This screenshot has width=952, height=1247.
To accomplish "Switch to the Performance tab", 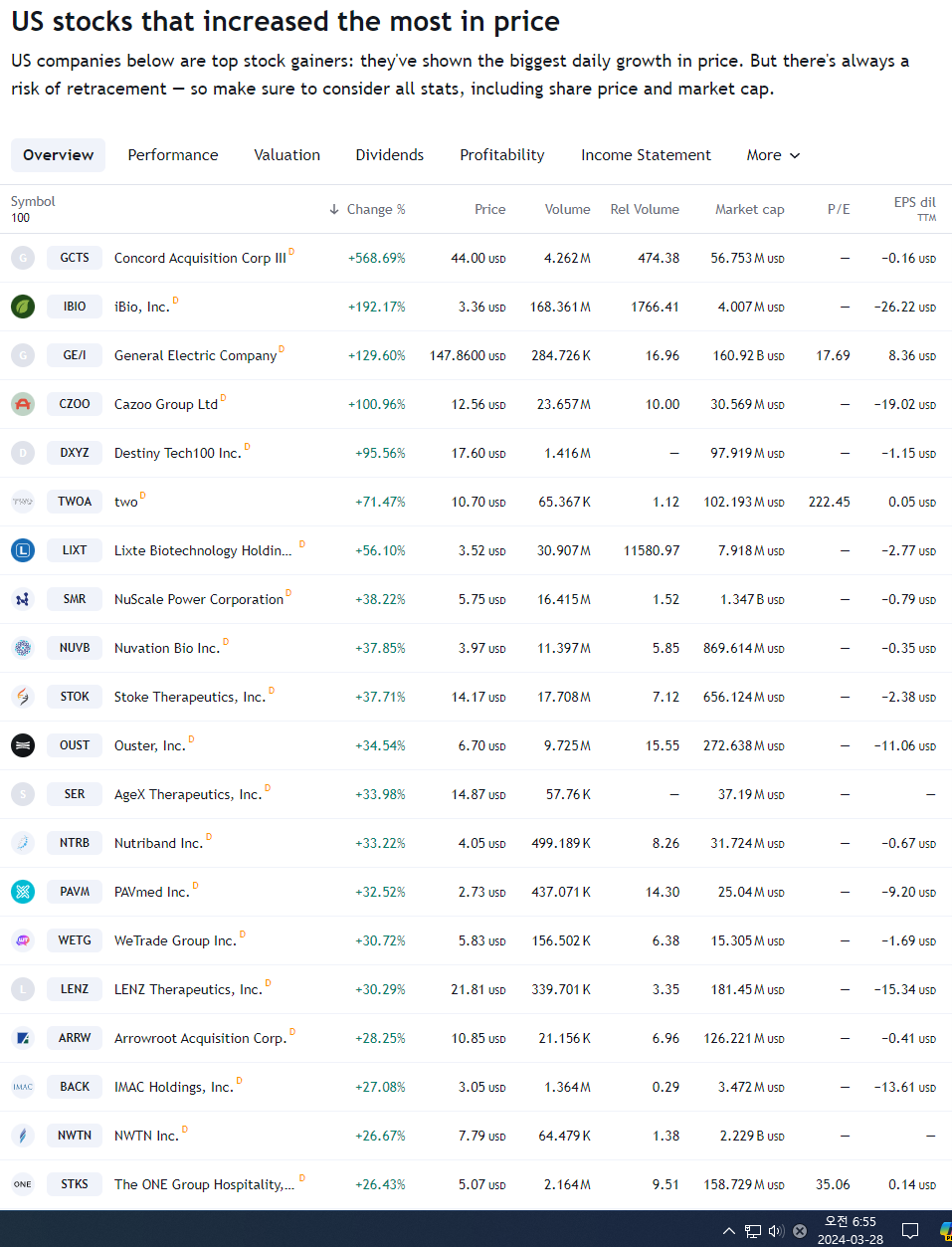I will point(173,155).
